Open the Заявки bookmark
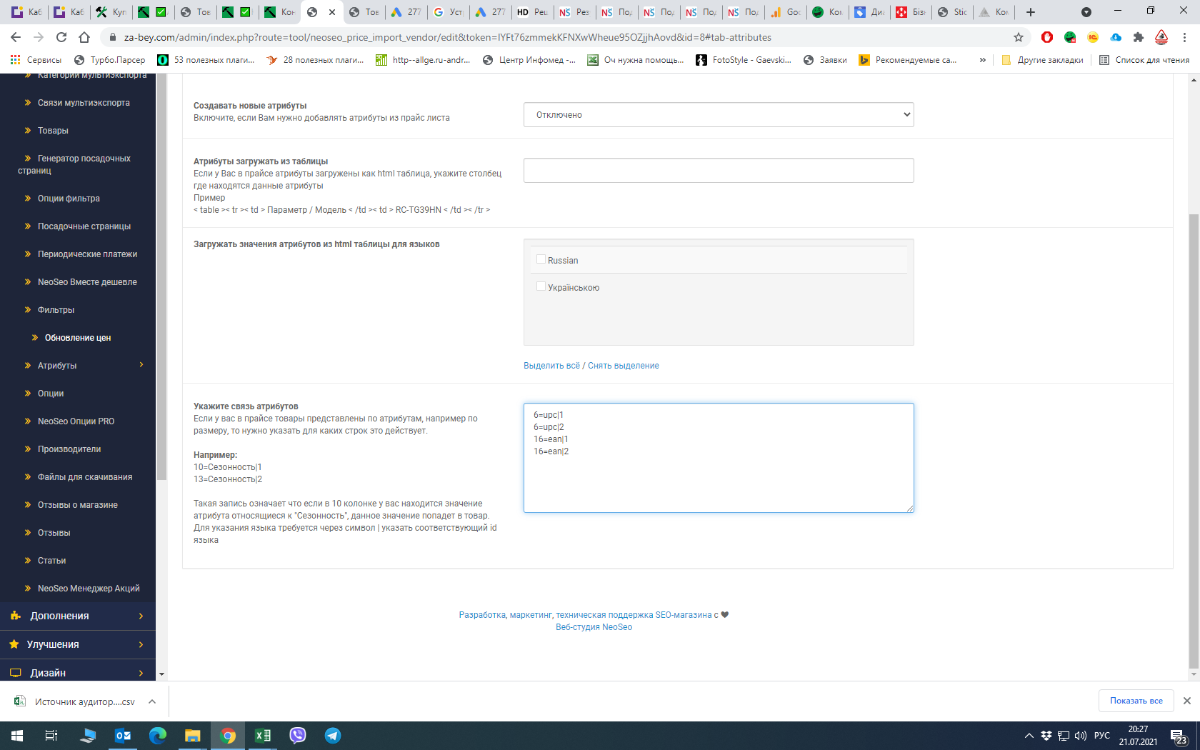 pyautogui.click(x=826, y=60)
